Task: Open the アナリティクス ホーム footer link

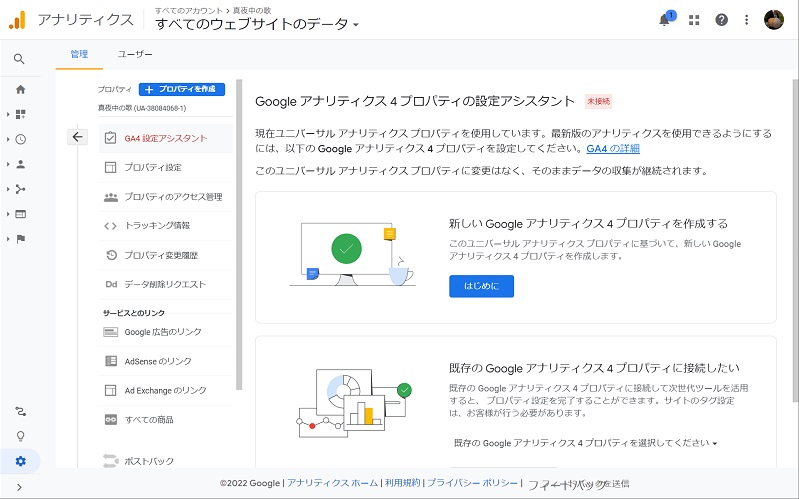Action: pyautogui.click(x=332, y=483)
